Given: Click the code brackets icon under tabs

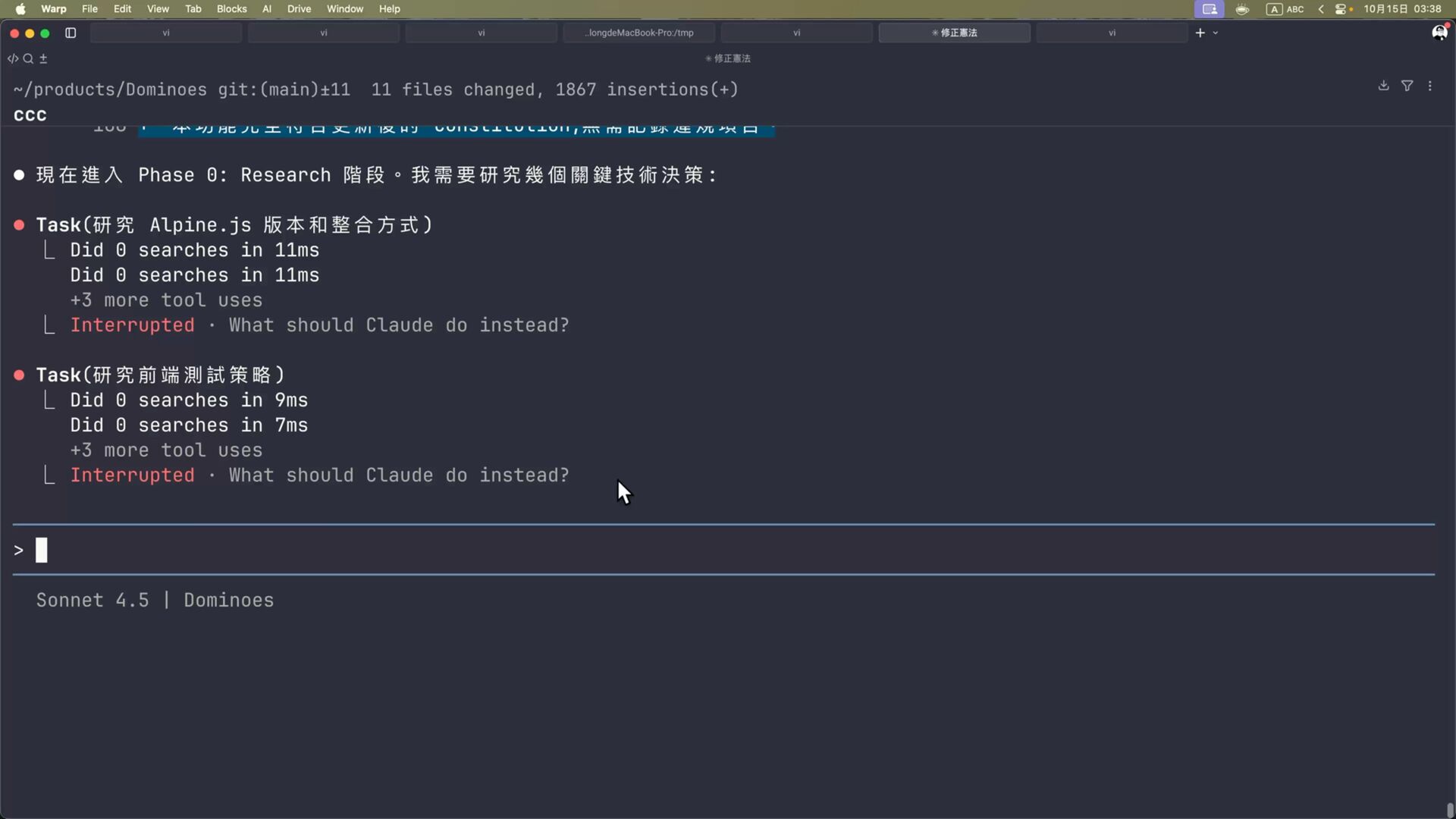Looking at the screenshot, I should (x=12, y=58).
